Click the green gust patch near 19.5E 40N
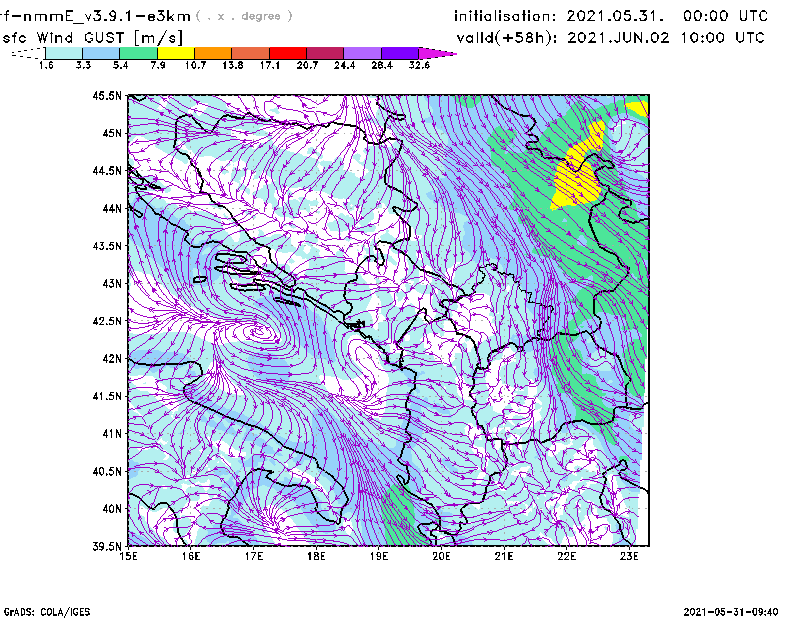The width and height of the screenshot is (800, 618). click(x=403, y=518)
